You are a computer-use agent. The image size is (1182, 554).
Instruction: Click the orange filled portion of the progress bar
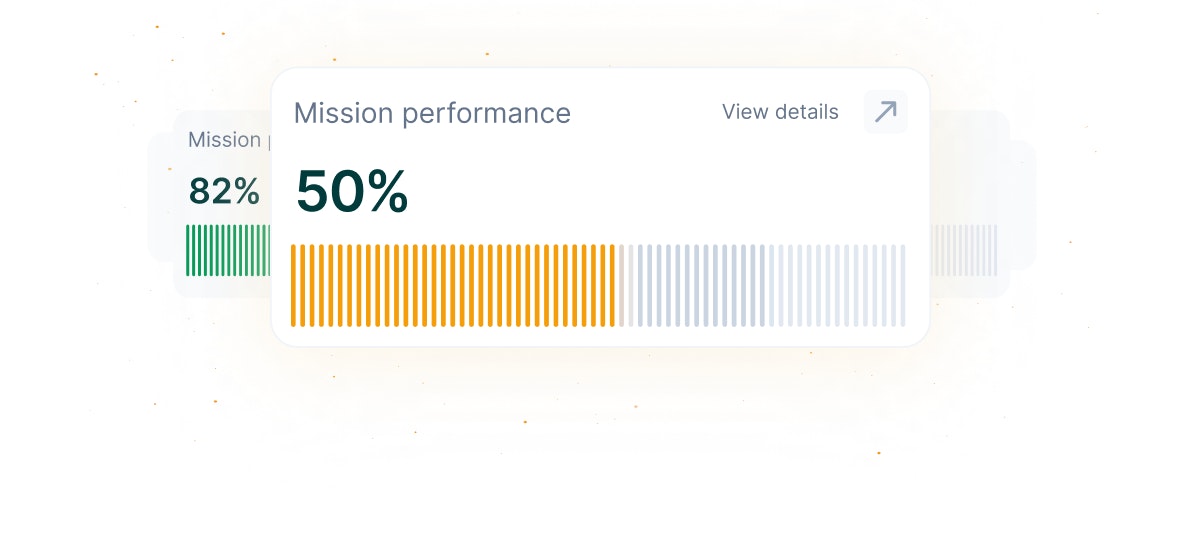(x=453, y=286)
